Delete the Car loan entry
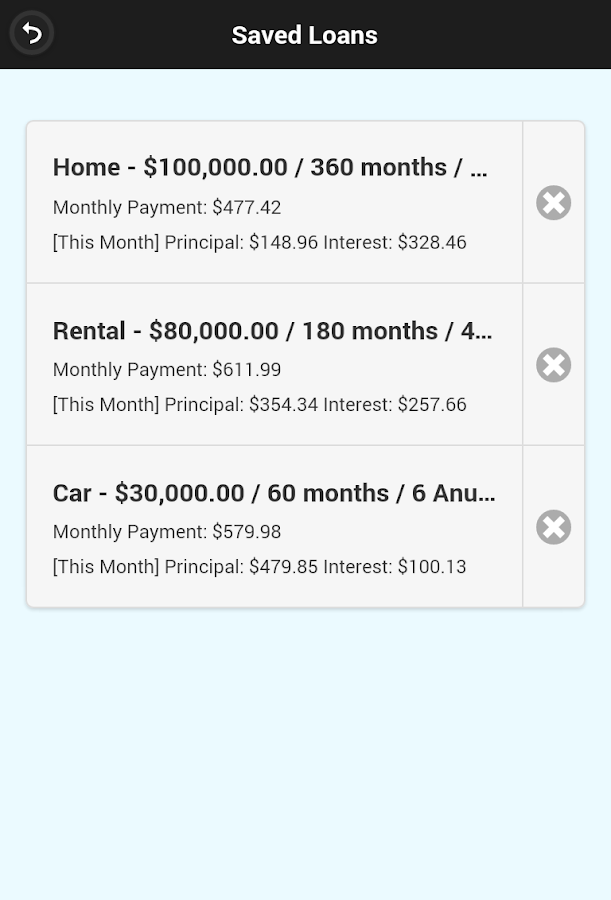Screen dimensions: 611x900 point(553,527)
